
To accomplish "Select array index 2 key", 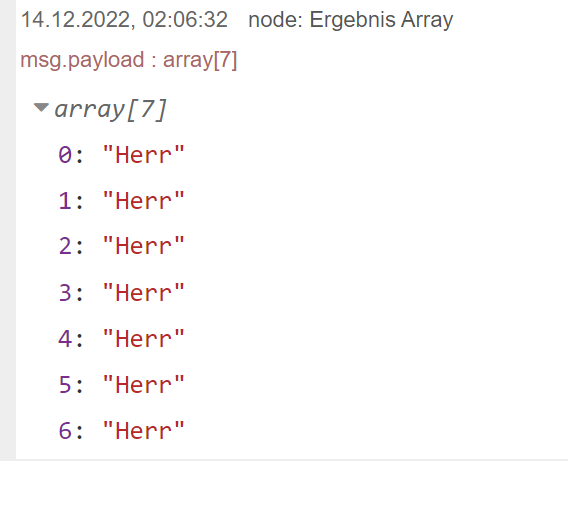I will (x=65, y=247).
